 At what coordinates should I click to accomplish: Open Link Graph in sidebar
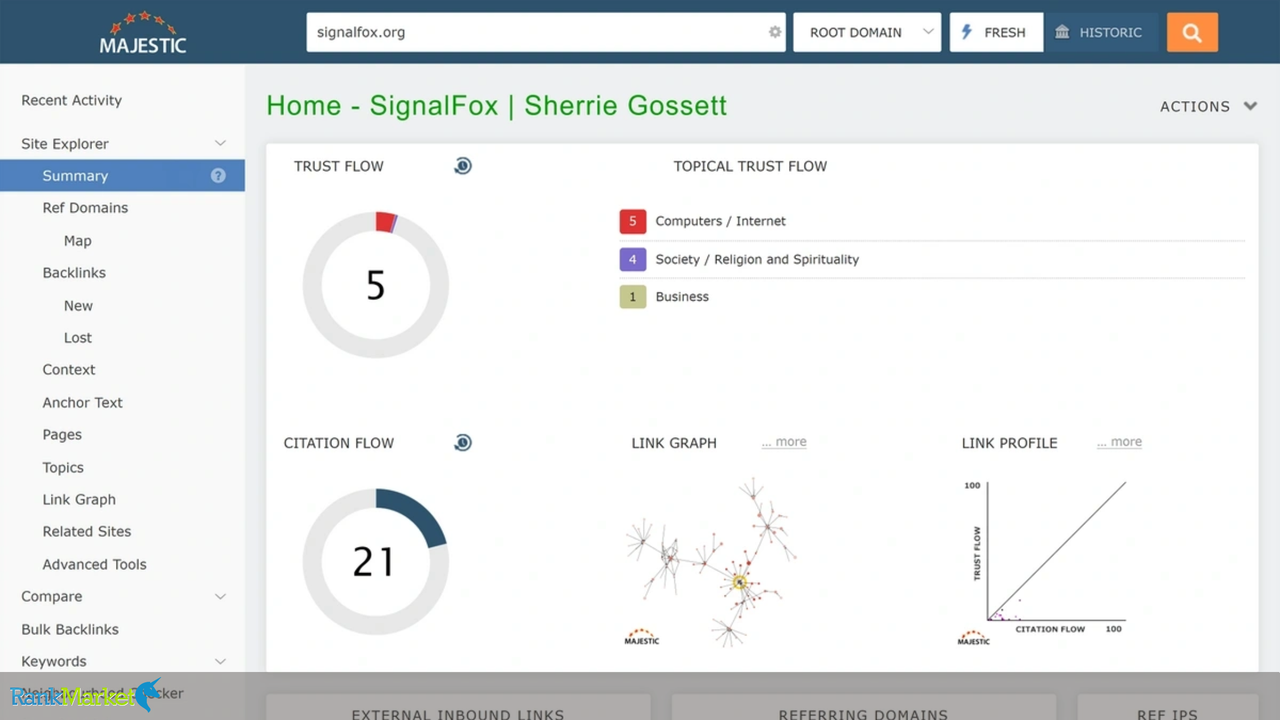[79, 500]
